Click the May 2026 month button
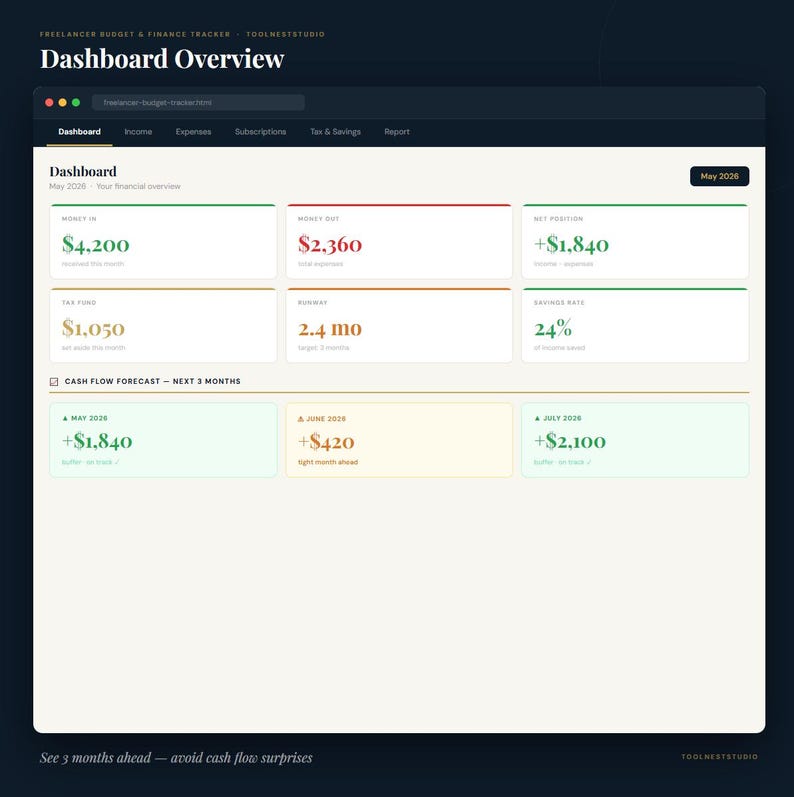 tap(719, 176)
